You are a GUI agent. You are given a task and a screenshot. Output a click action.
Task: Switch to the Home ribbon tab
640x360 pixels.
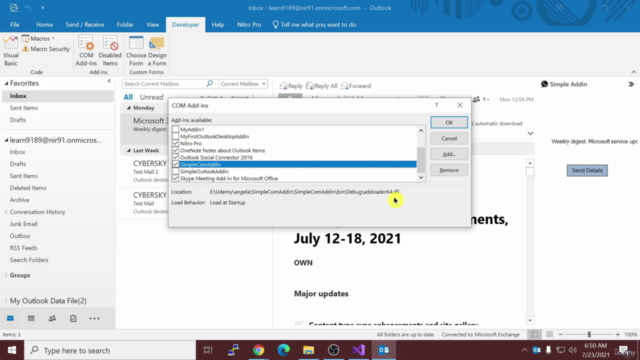point(44,24)
